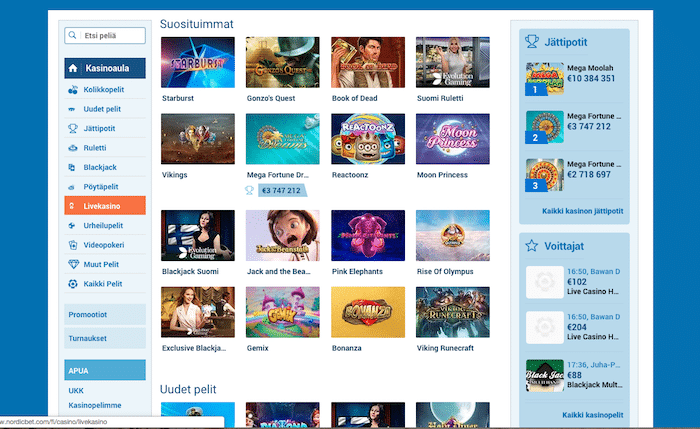Image resolution: width=700 pixels, height=429 pixels.
Task: Click the Uudet pelit icon
Action: 71,109
